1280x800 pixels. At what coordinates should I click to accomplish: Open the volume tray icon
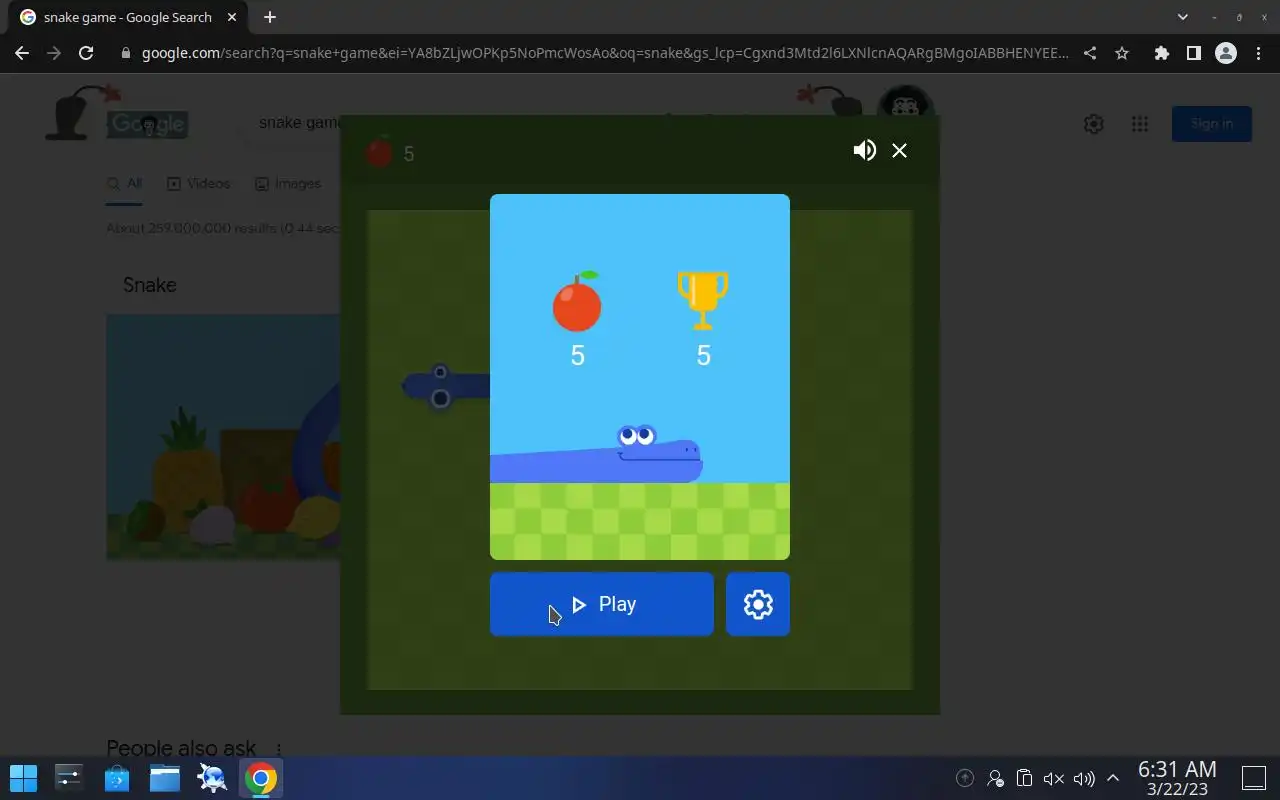pyautogui.click(x=1084, y=778)
